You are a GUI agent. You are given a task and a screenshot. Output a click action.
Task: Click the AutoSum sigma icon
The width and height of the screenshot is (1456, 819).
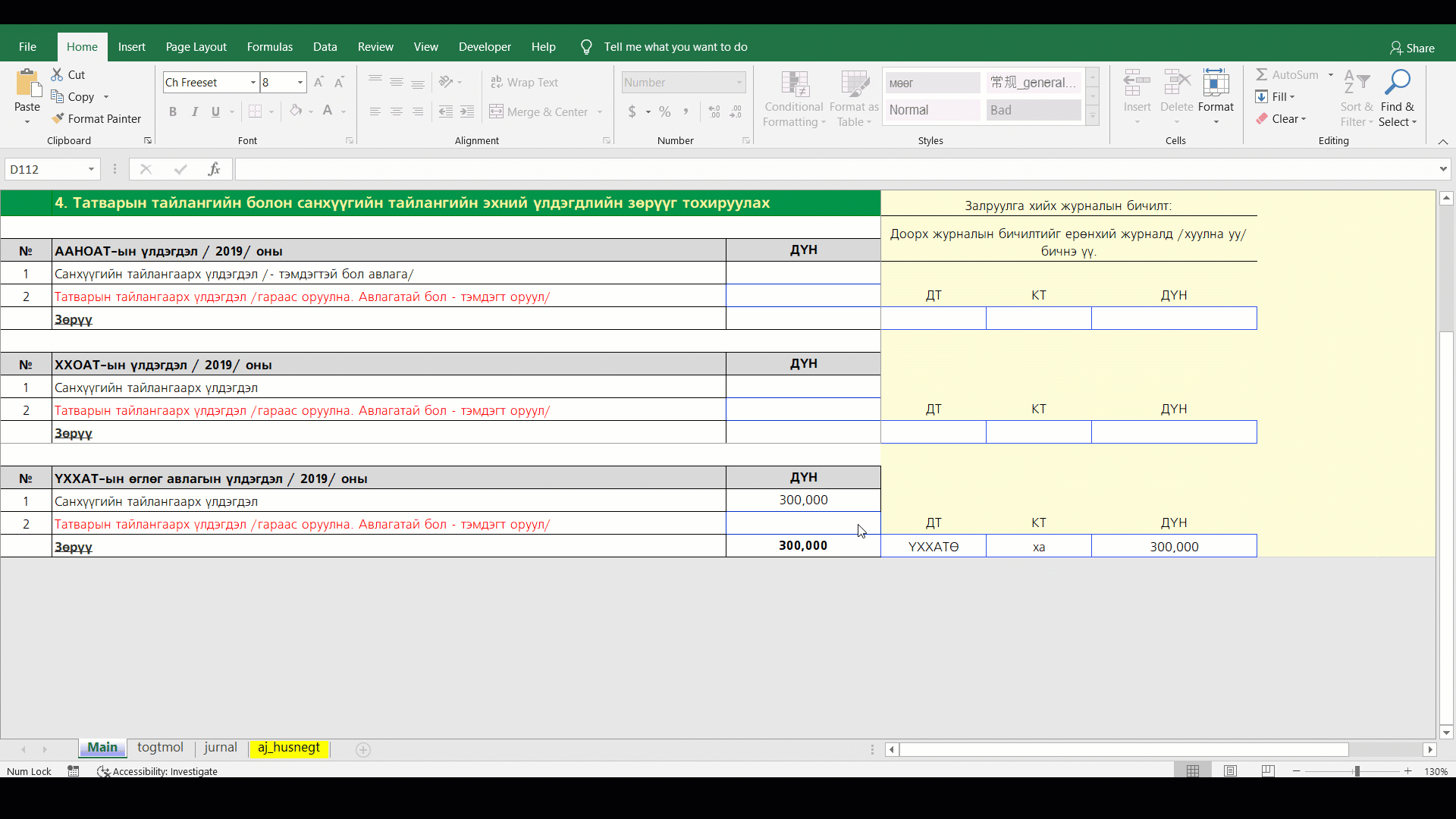[1261, 74]
